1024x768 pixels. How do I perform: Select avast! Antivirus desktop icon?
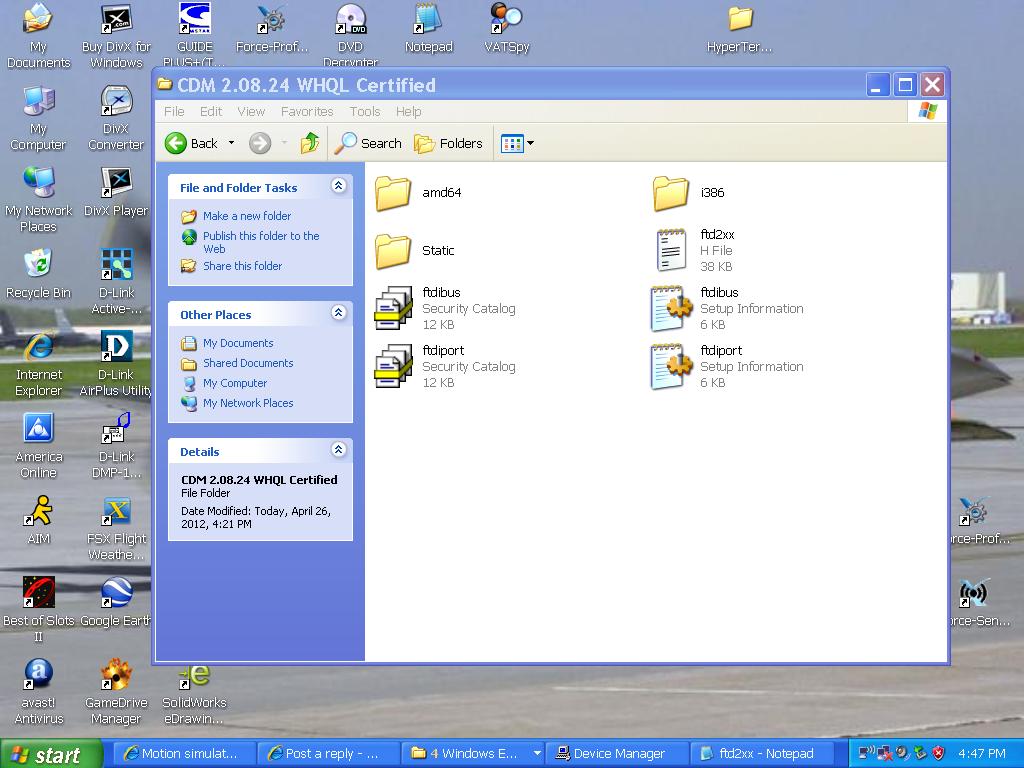[39, 692]
